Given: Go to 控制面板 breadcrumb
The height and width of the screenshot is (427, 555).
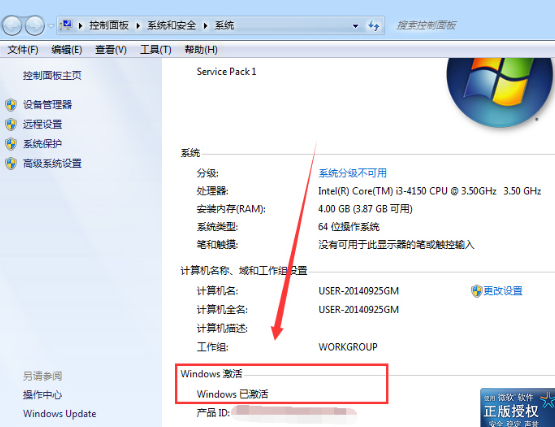Looking at the screenshot, I should tap(109, 25).
